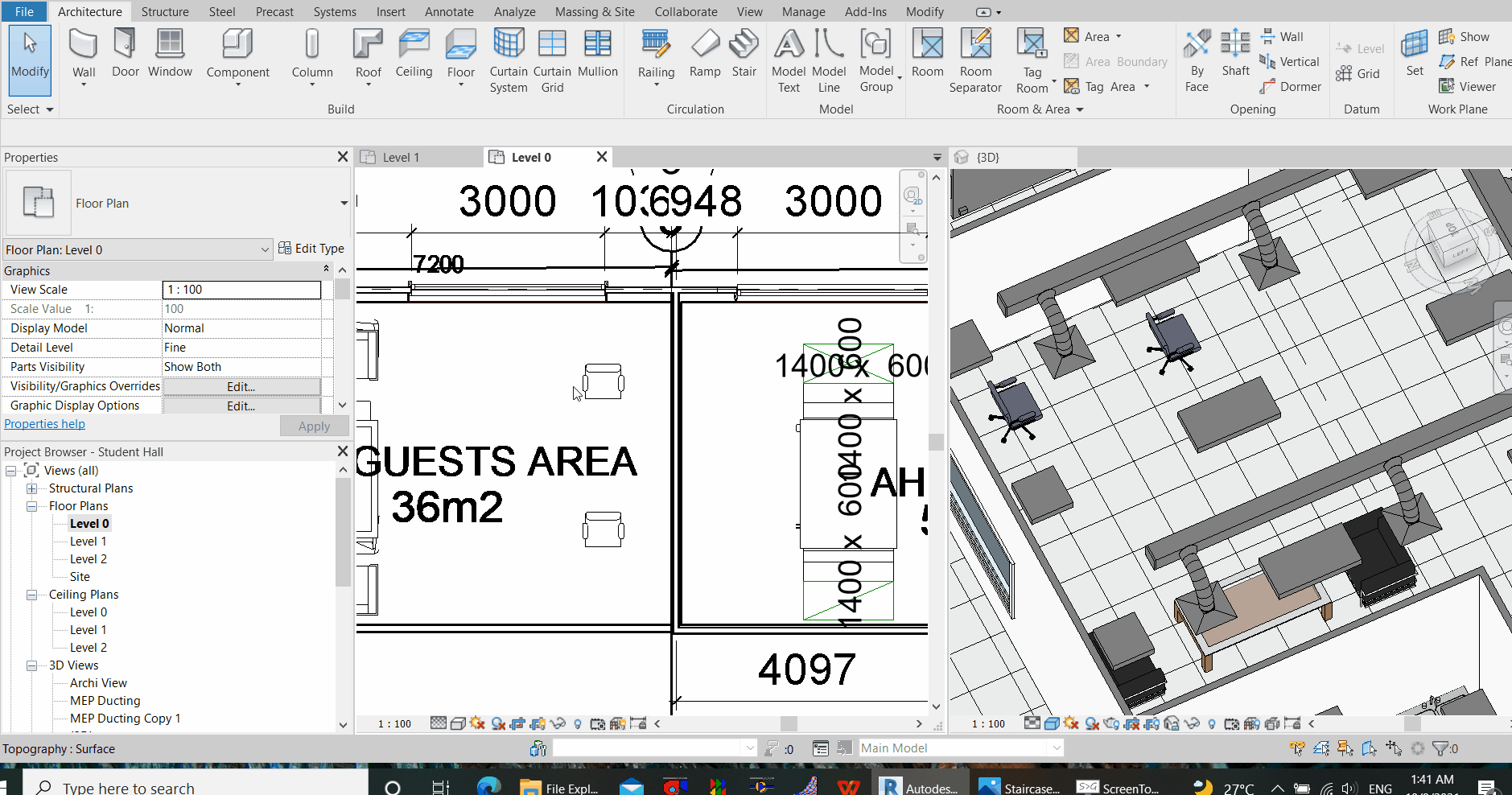This screenshot has height=795, width=1512.
Task: Toggle Reveal Hidden Elements bulb in Level 0 view
Action: [x=577, y=723]
